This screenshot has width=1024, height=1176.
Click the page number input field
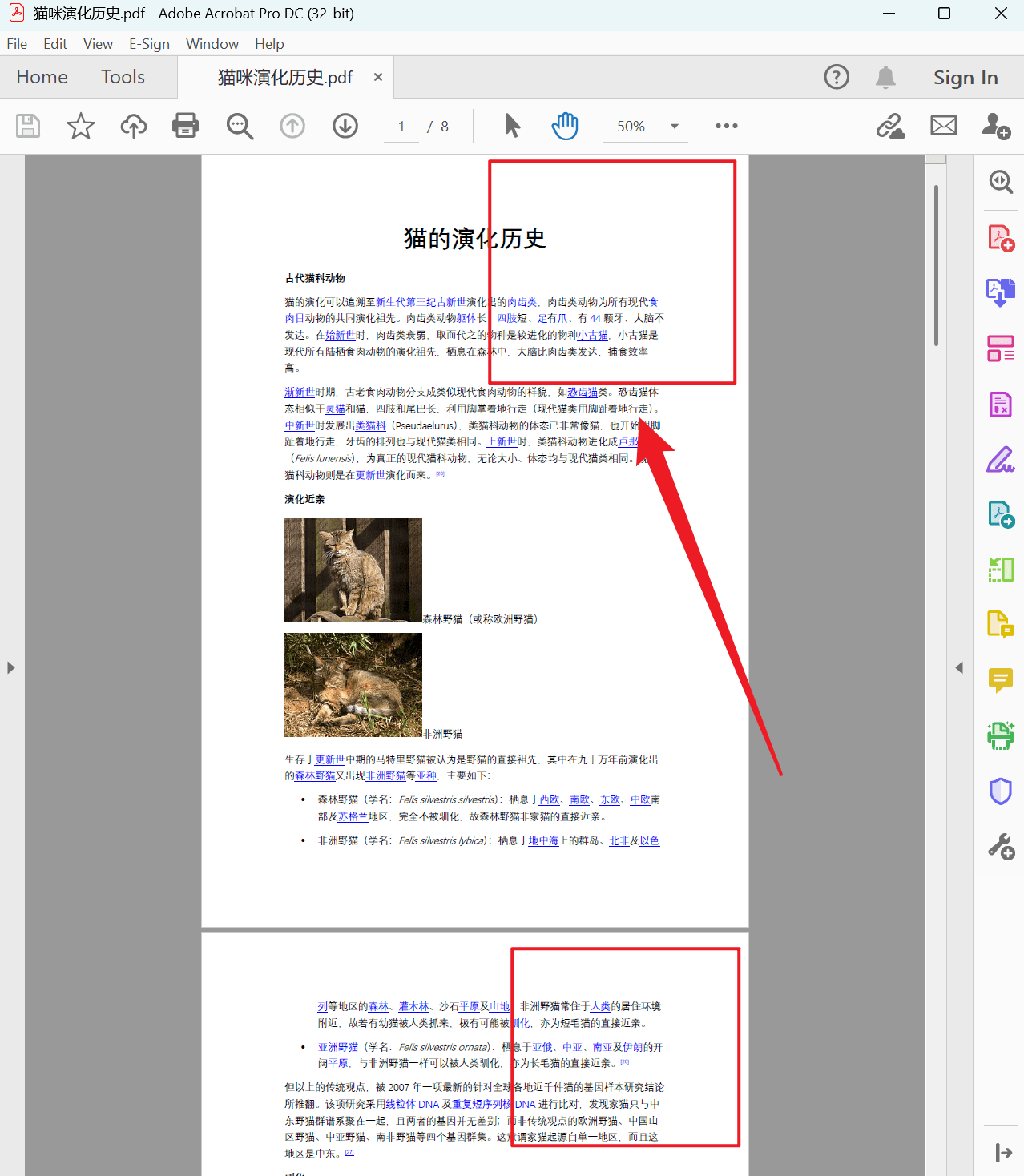tap(401, 126)
